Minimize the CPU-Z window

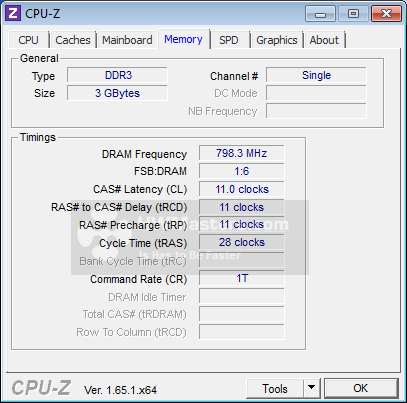(x=320, y=14)
